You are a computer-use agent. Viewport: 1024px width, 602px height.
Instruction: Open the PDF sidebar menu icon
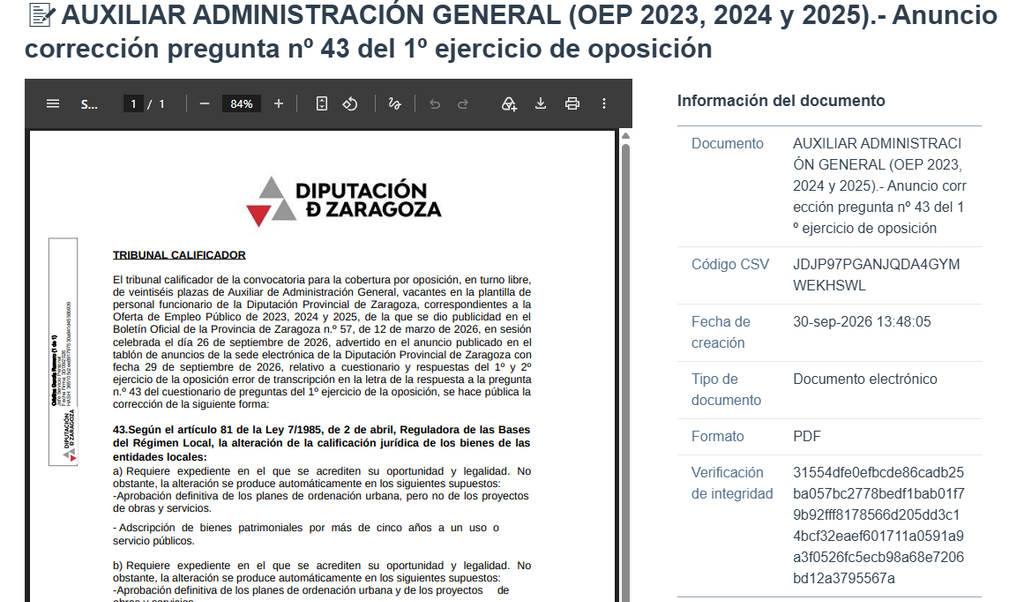click(53, 104)
